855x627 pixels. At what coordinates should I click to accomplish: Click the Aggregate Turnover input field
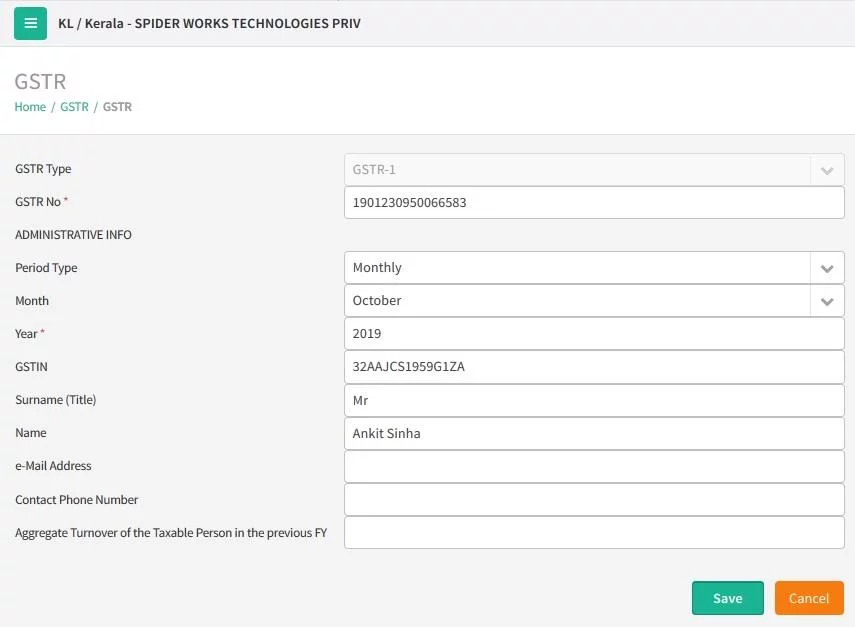click(x=594, y=532)
